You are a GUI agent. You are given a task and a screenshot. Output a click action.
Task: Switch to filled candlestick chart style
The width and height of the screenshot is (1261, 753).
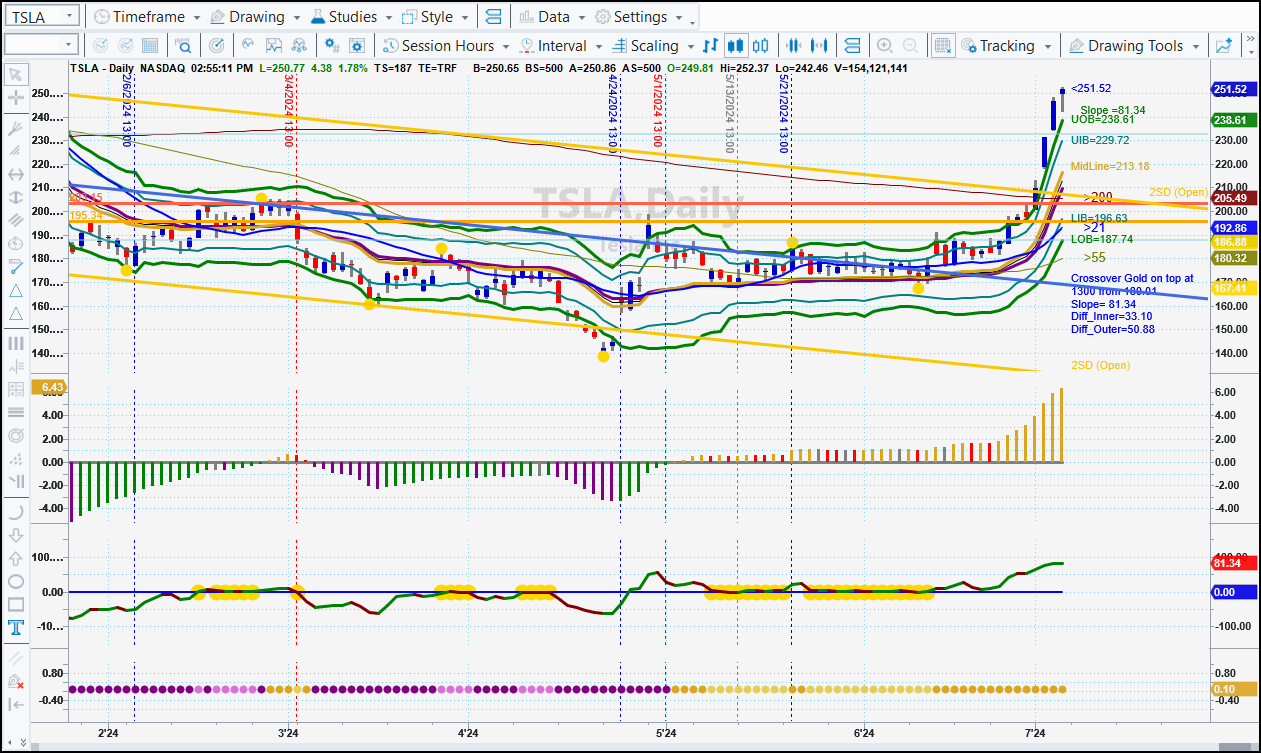click(x=736, y=45)
